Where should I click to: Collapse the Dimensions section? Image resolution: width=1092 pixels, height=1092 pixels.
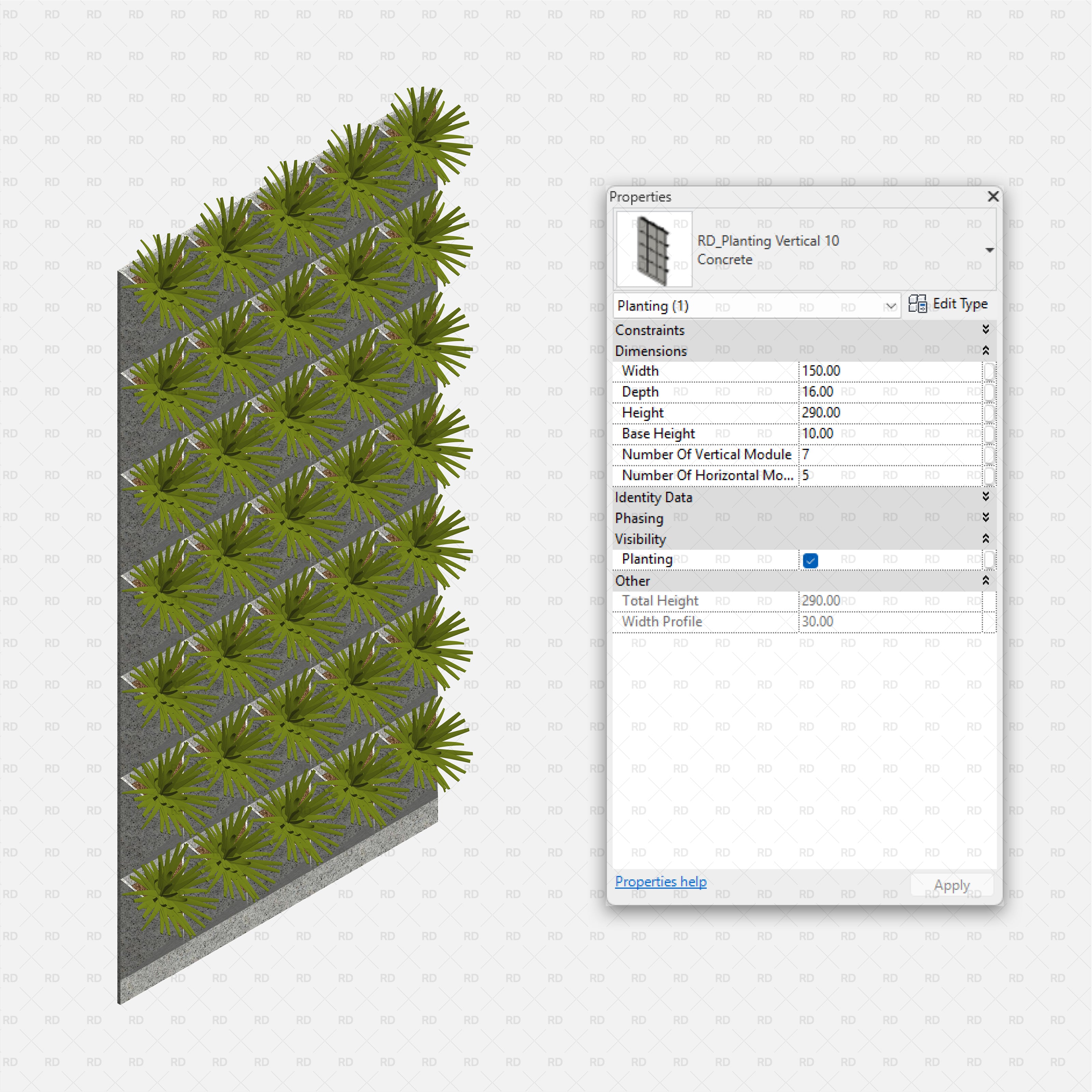coord(986,350)
